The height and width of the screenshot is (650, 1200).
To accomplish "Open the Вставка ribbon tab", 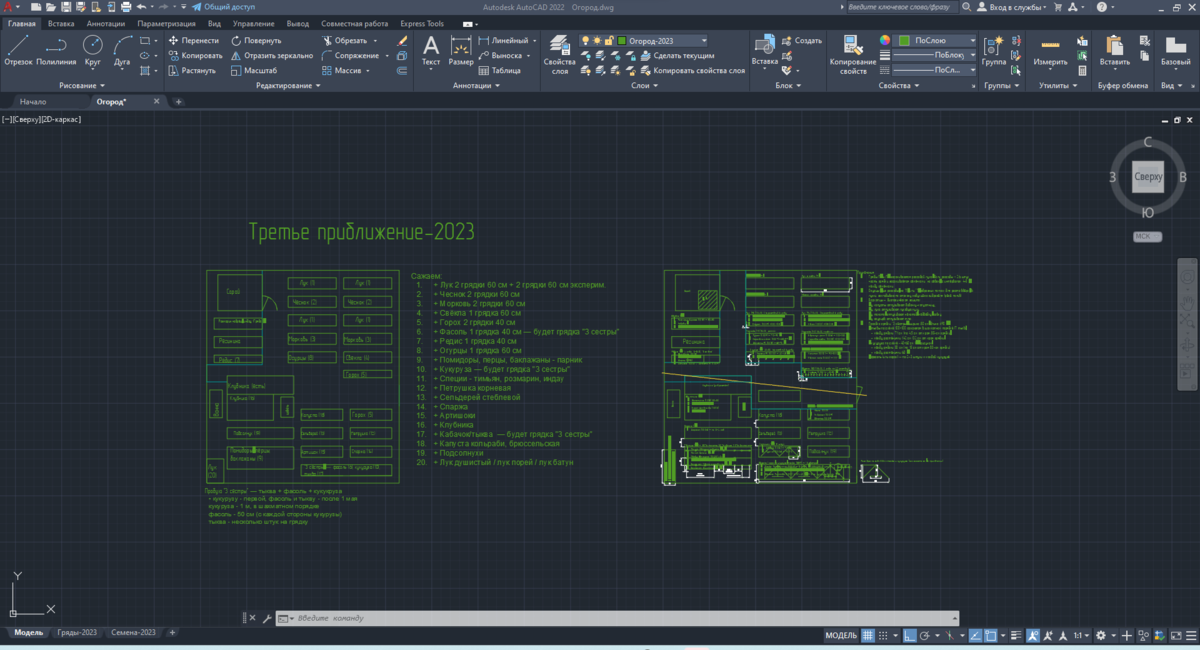I will point(61,22).
